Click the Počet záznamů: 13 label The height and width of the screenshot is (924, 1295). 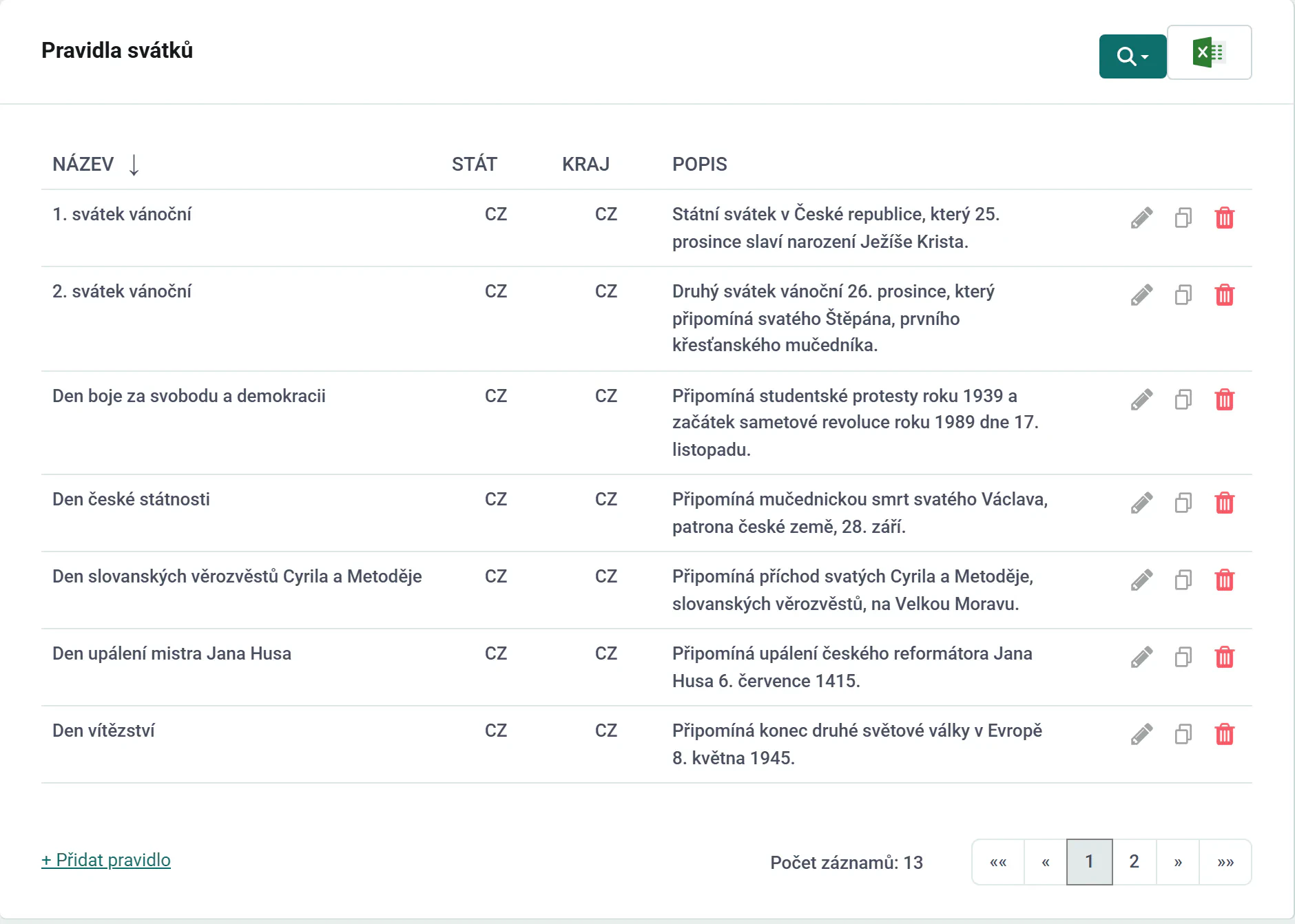pos(847,863)
